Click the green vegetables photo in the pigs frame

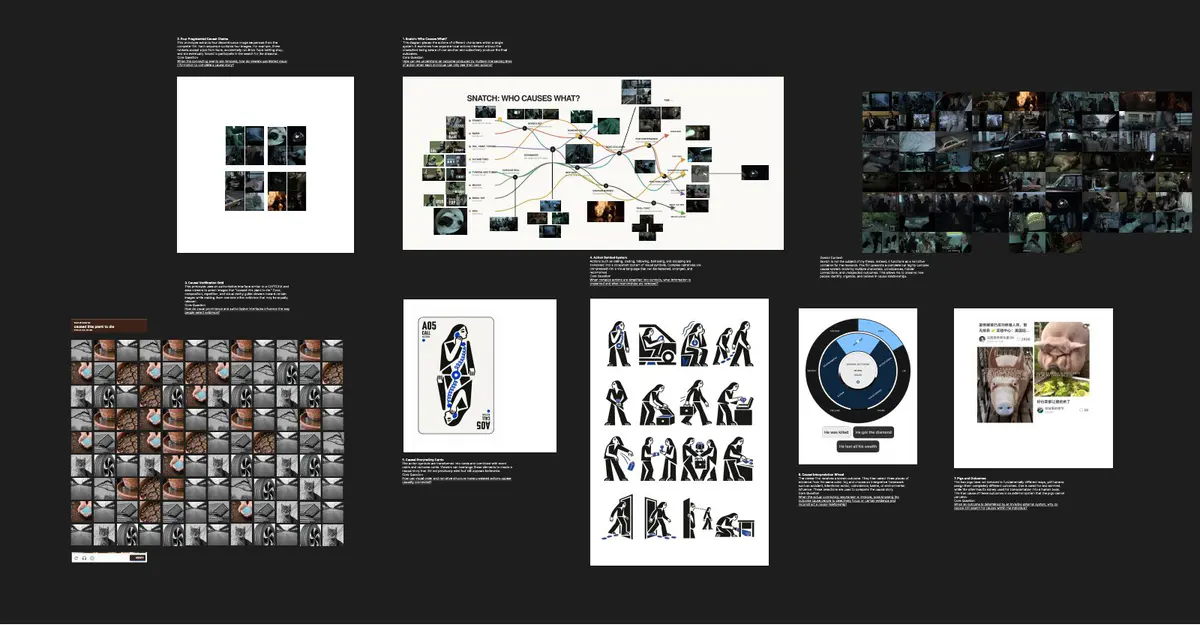click(1062, 386)
